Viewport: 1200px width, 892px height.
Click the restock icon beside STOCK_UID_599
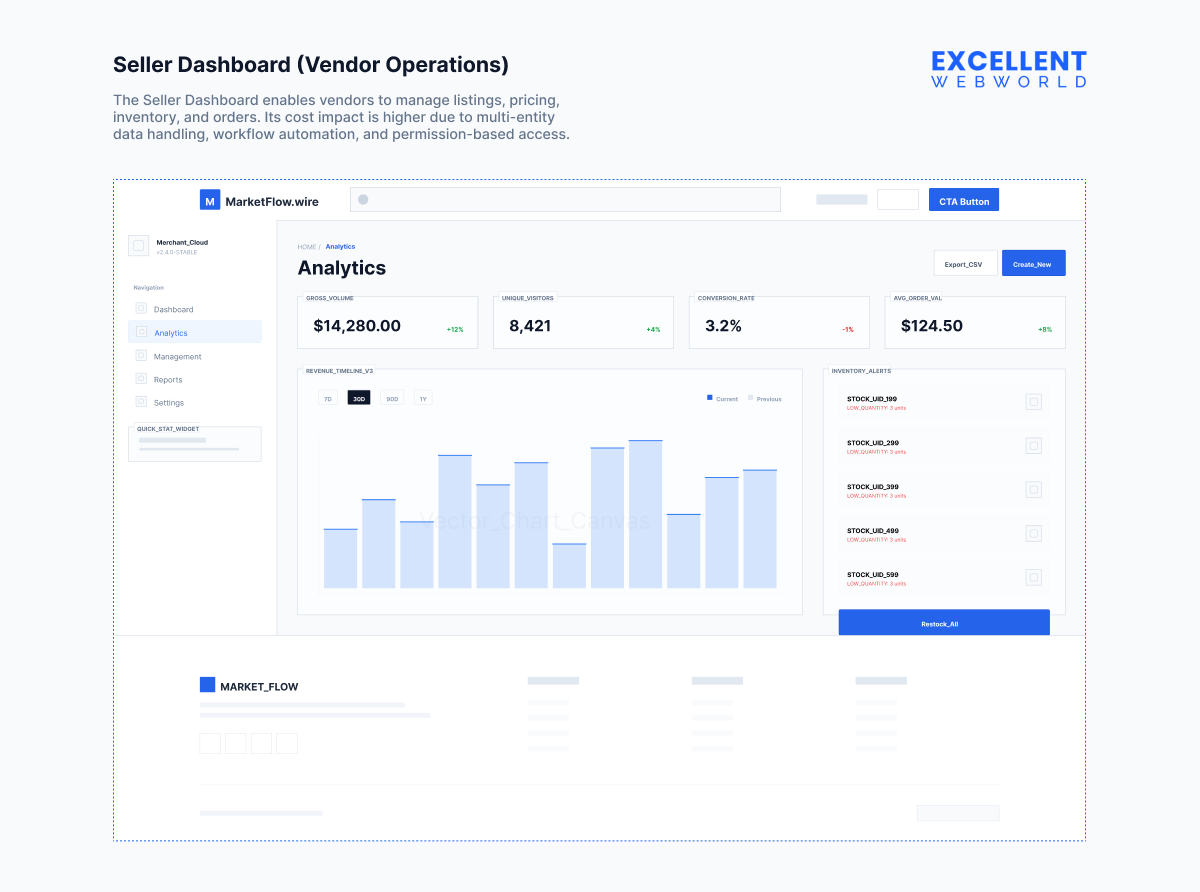point(1033,577)
